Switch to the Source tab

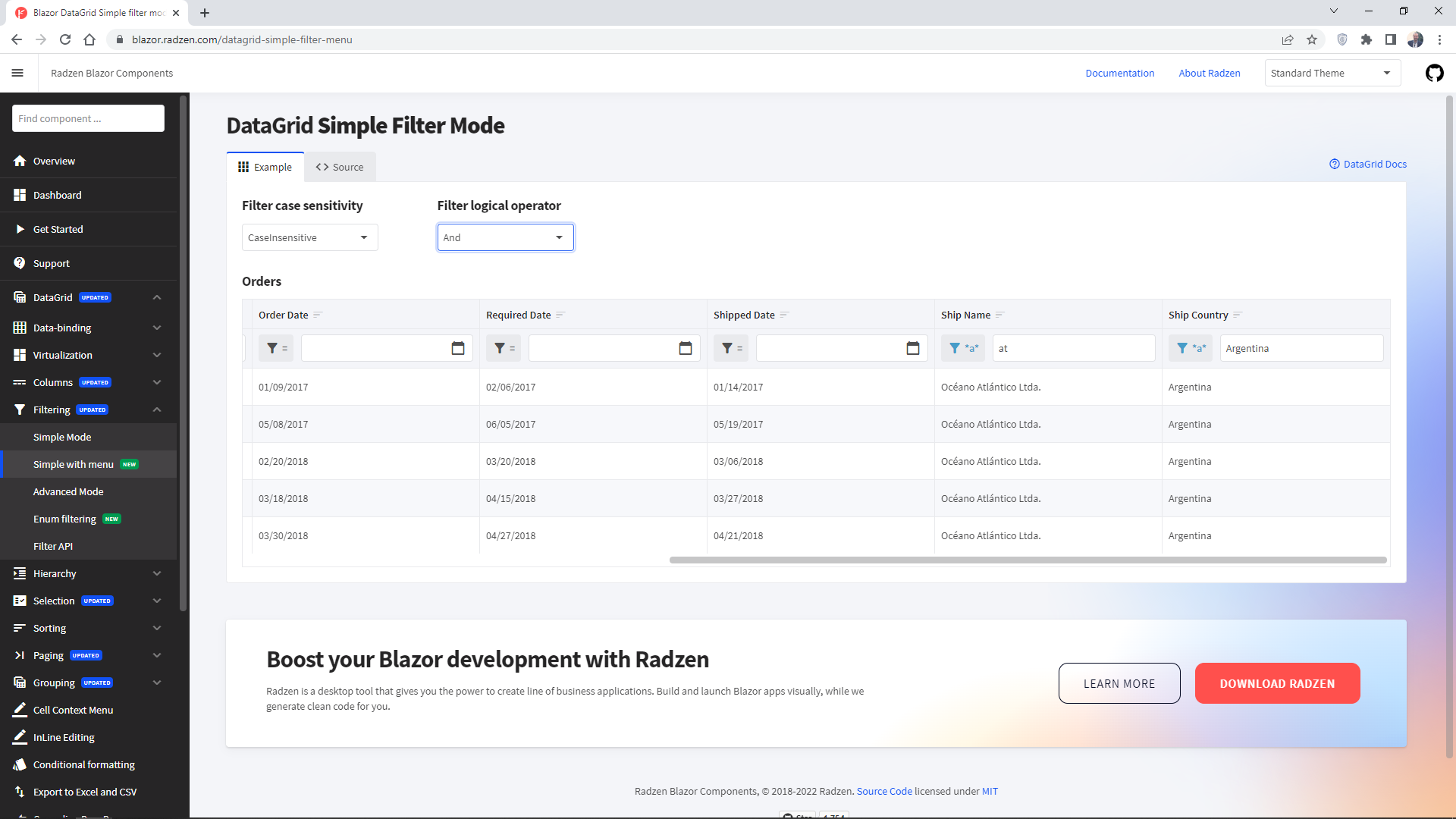click(x=340, y=167)
